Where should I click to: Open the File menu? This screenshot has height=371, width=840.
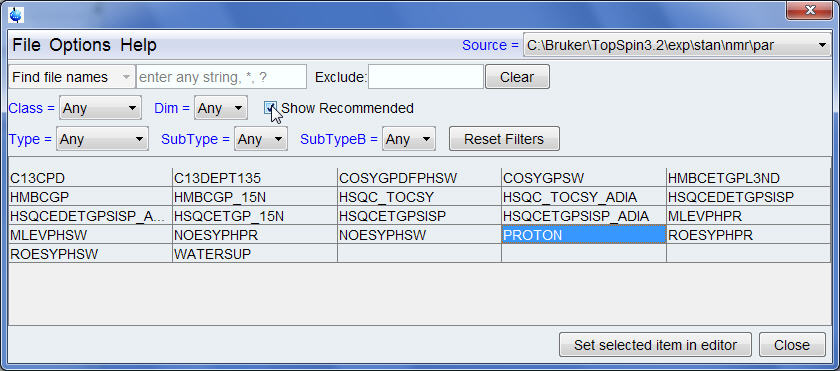click(x=26, y=45)
